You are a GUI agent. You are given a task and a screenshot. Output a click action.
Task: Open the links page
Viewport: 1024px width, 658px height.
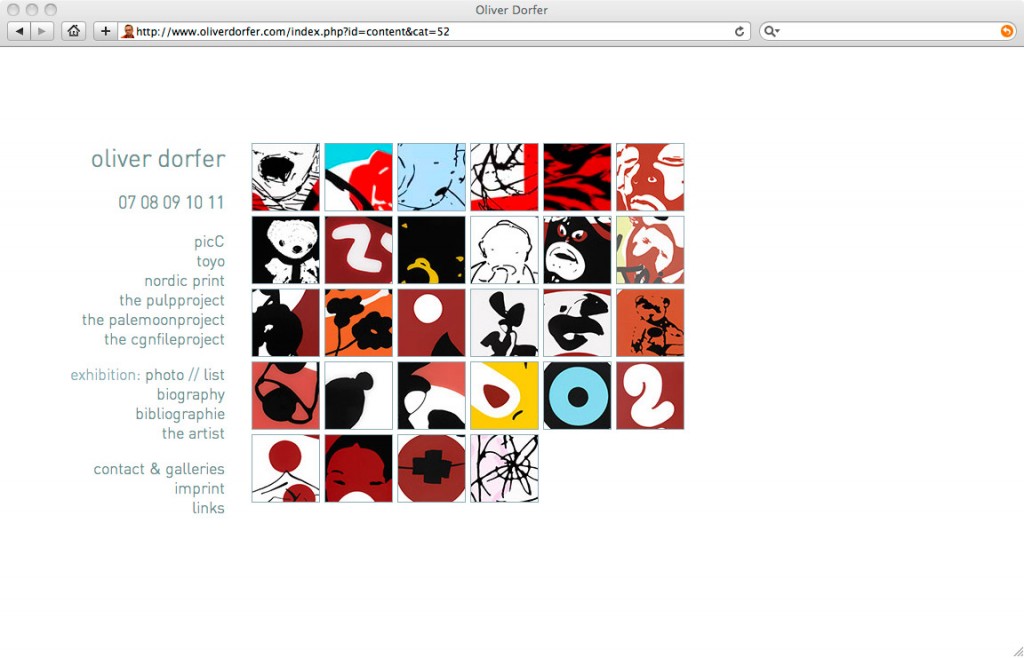tap(208, 508)
